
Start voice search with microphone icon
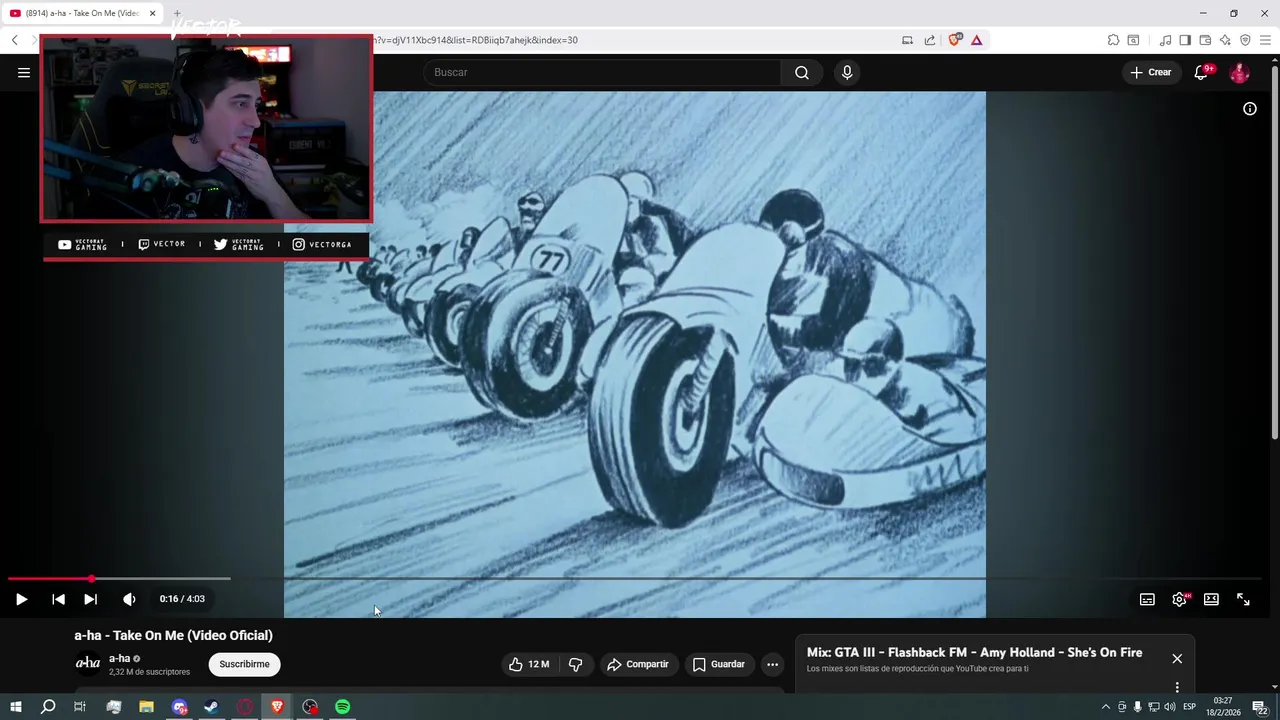point(847,72)
